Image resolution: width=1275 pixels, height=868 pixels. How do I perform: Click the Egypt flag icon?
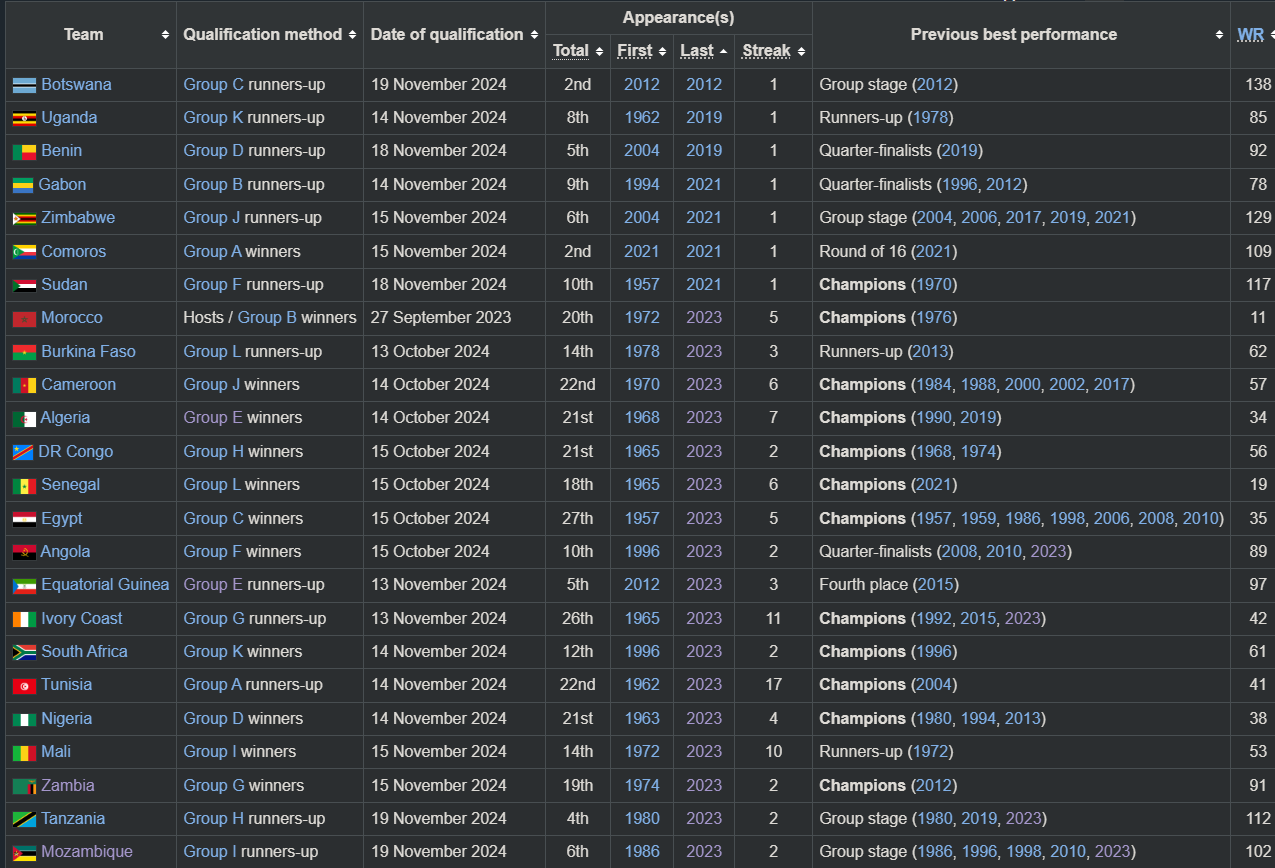[24, 519]
